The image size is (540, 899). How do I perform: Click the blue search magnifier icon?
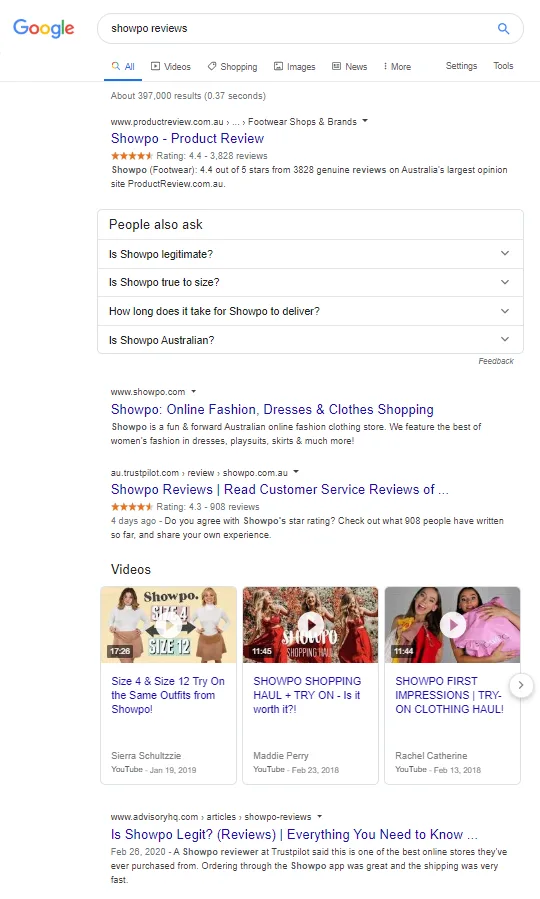pyautogui.click(x=503, y=28)
